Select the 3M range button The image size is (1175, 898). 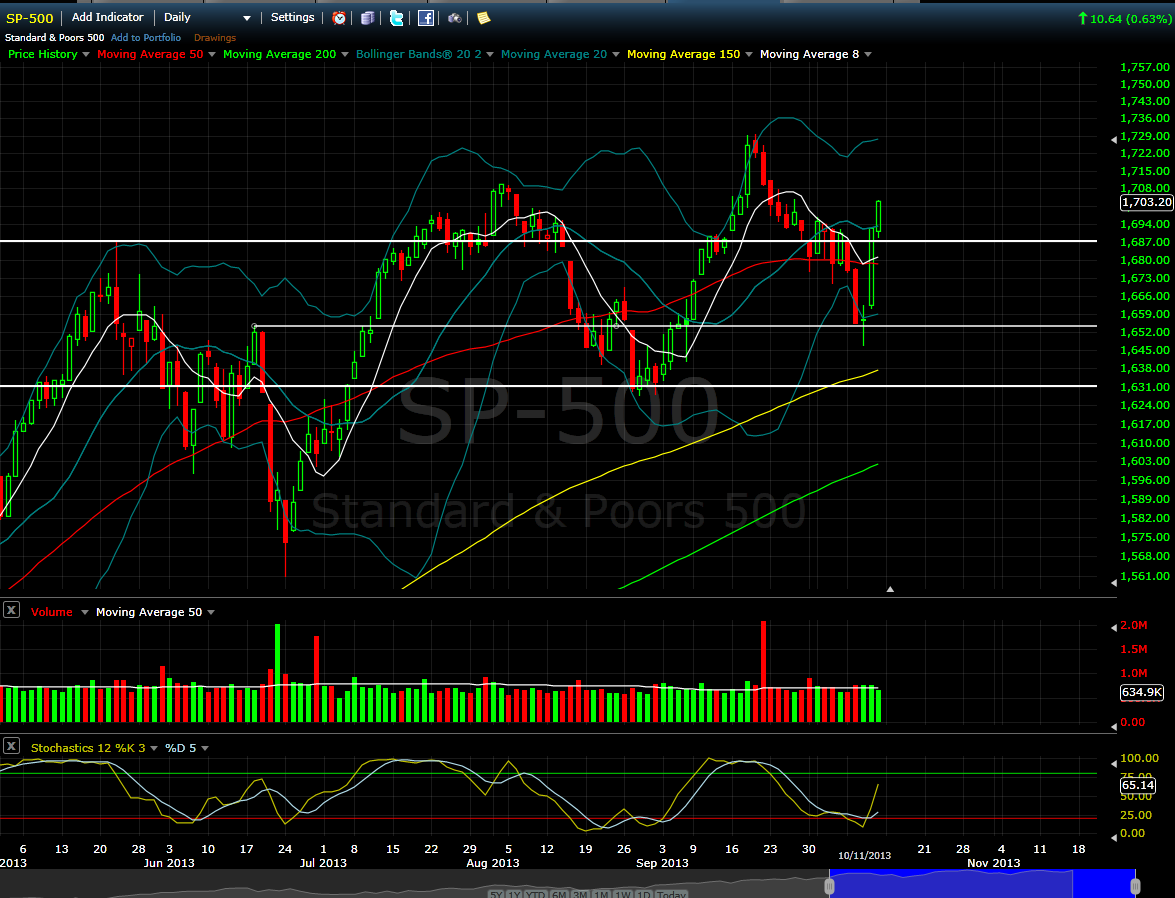tap(581, 894)
